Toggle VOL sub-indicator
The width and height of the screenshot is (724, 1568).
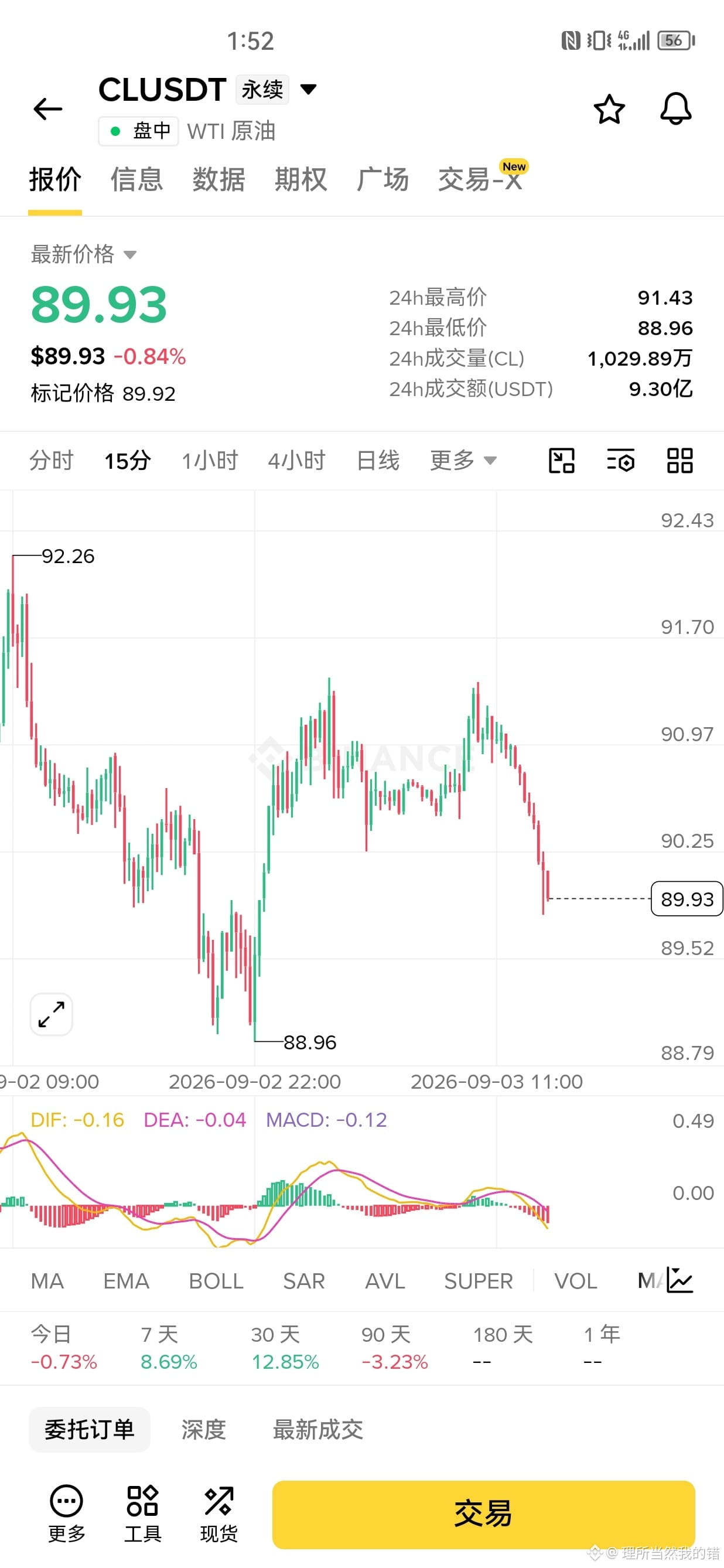[x=576, y=1281]
